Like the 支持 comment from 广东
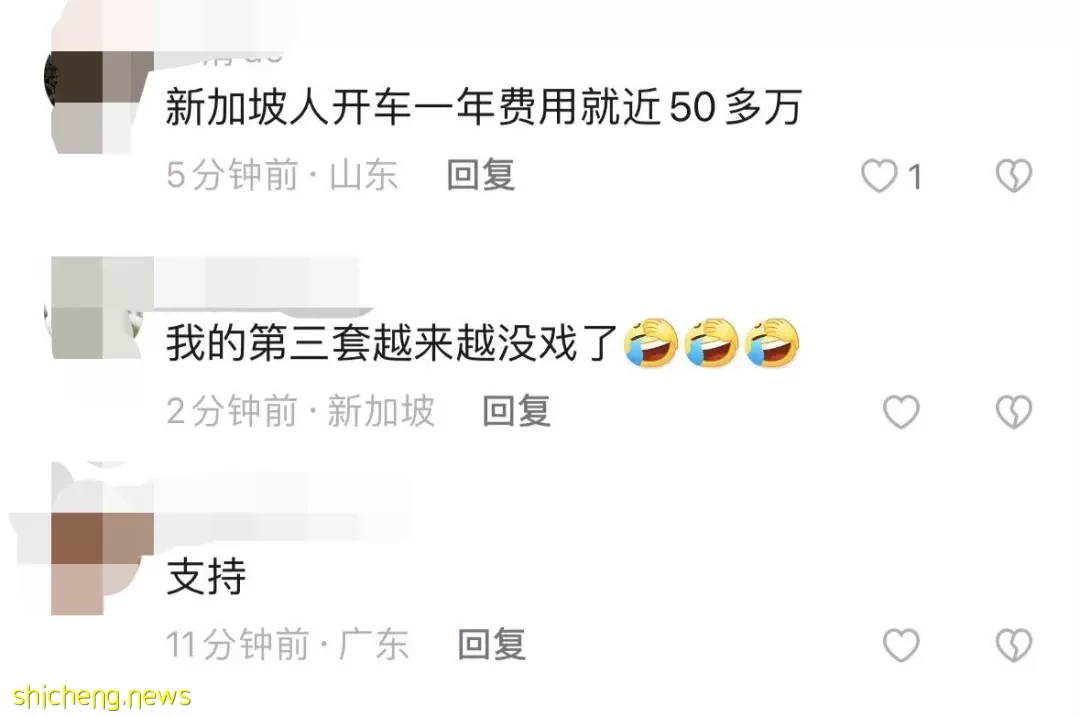Image resolution: width=1080 pixels, height=716 pixels. pyautogui.click(x=901, y=645)
